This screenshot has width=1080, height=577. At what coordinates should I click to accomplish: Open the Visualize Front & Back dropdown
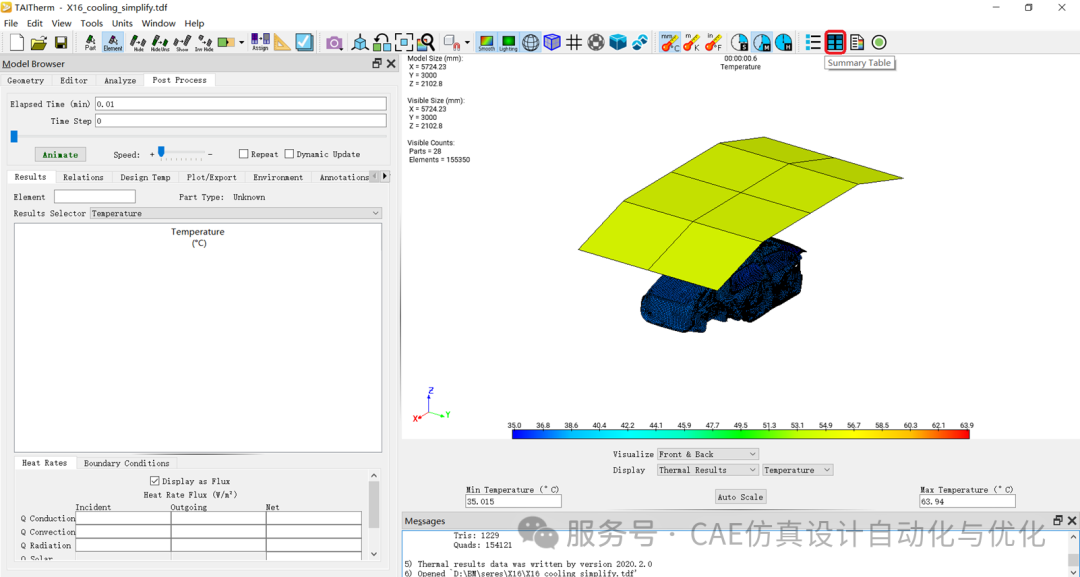pos(707,454)
